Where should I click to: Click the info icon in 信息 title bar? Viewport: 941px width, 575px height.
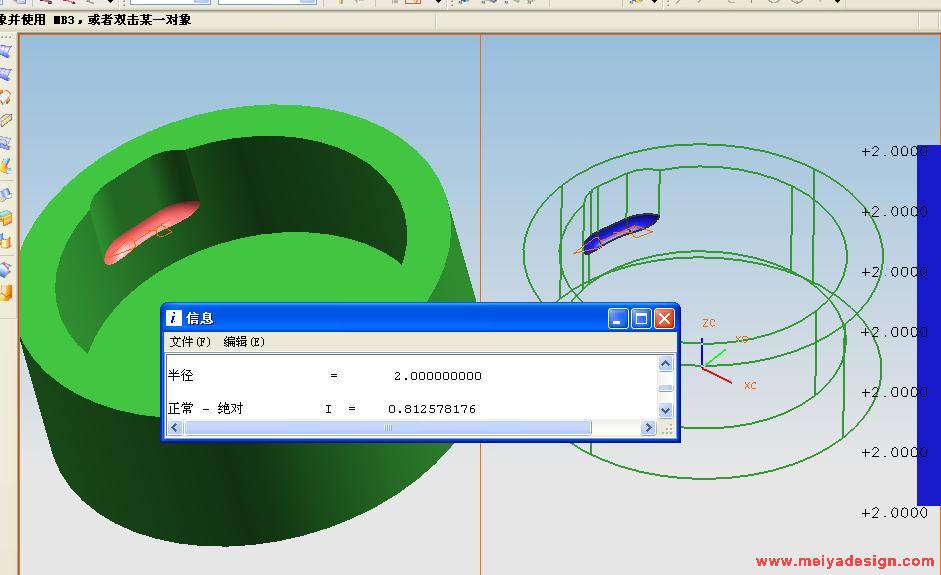coord(173,318)
